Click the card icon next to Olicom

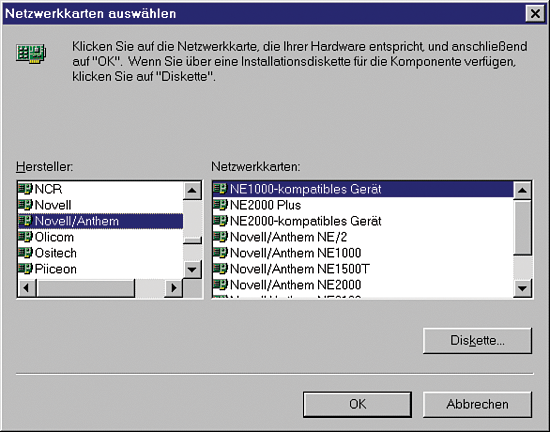point(25,237)
